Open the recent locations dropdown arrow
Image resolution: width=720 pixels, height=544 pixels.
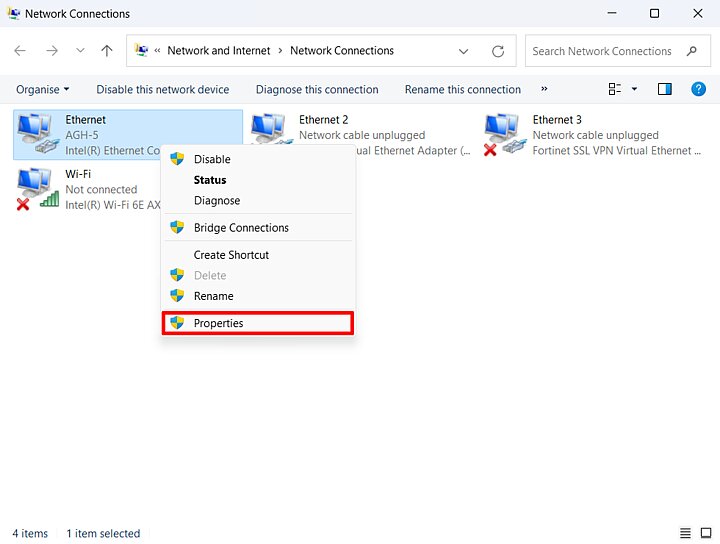[80, 50]
